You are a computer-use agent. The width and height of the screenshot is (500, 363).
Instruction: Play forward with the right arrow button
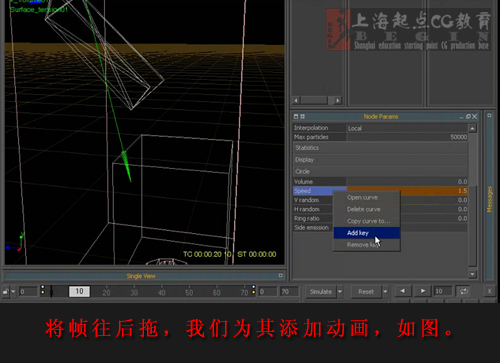click(423, 291)
